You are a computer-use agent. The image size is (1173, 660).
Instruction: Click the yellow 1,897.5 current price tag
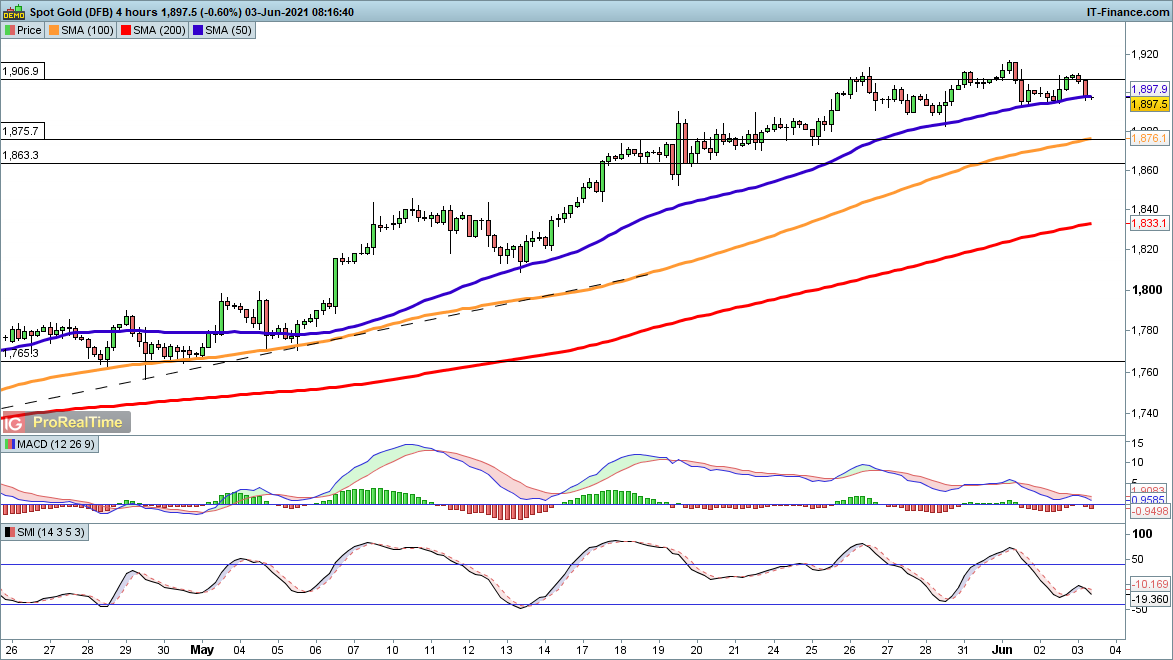1143,104
